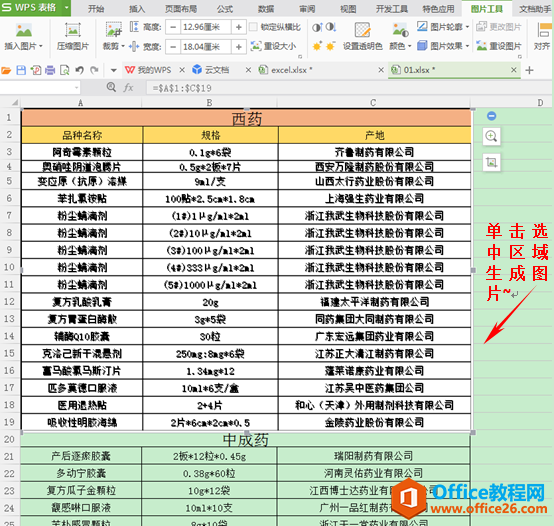Click the Open folder icon in quick toolbar
This screenshot has height=526, width=554.
click(x=6, y=70)
